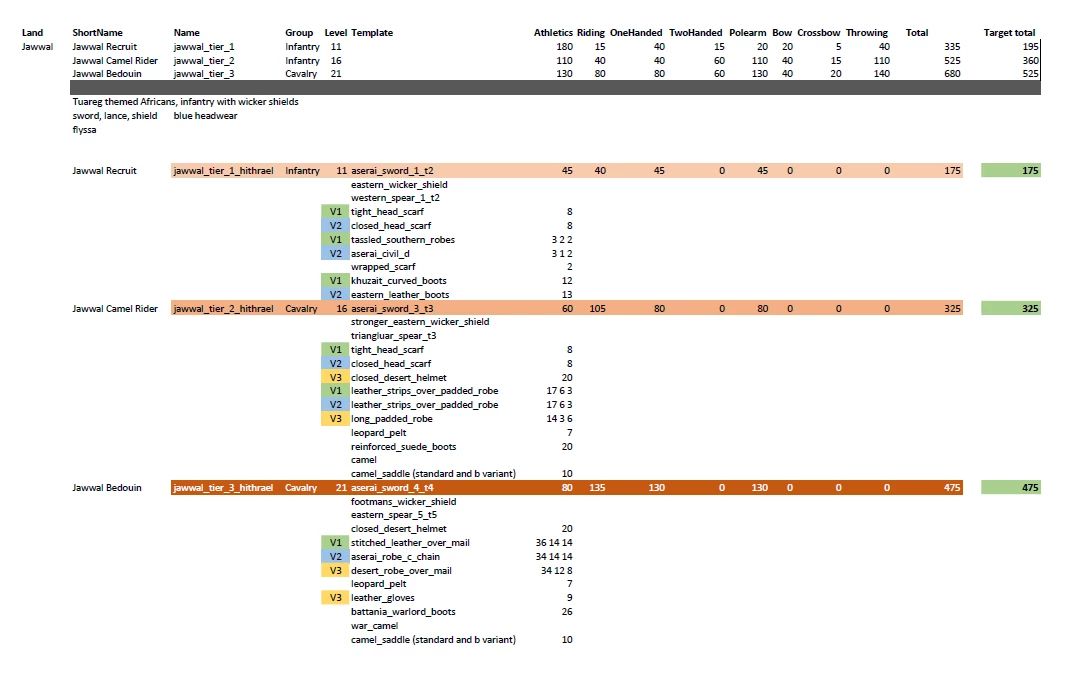Click the V2 tag beside aserai_robe_c_chain

(335, 557)
